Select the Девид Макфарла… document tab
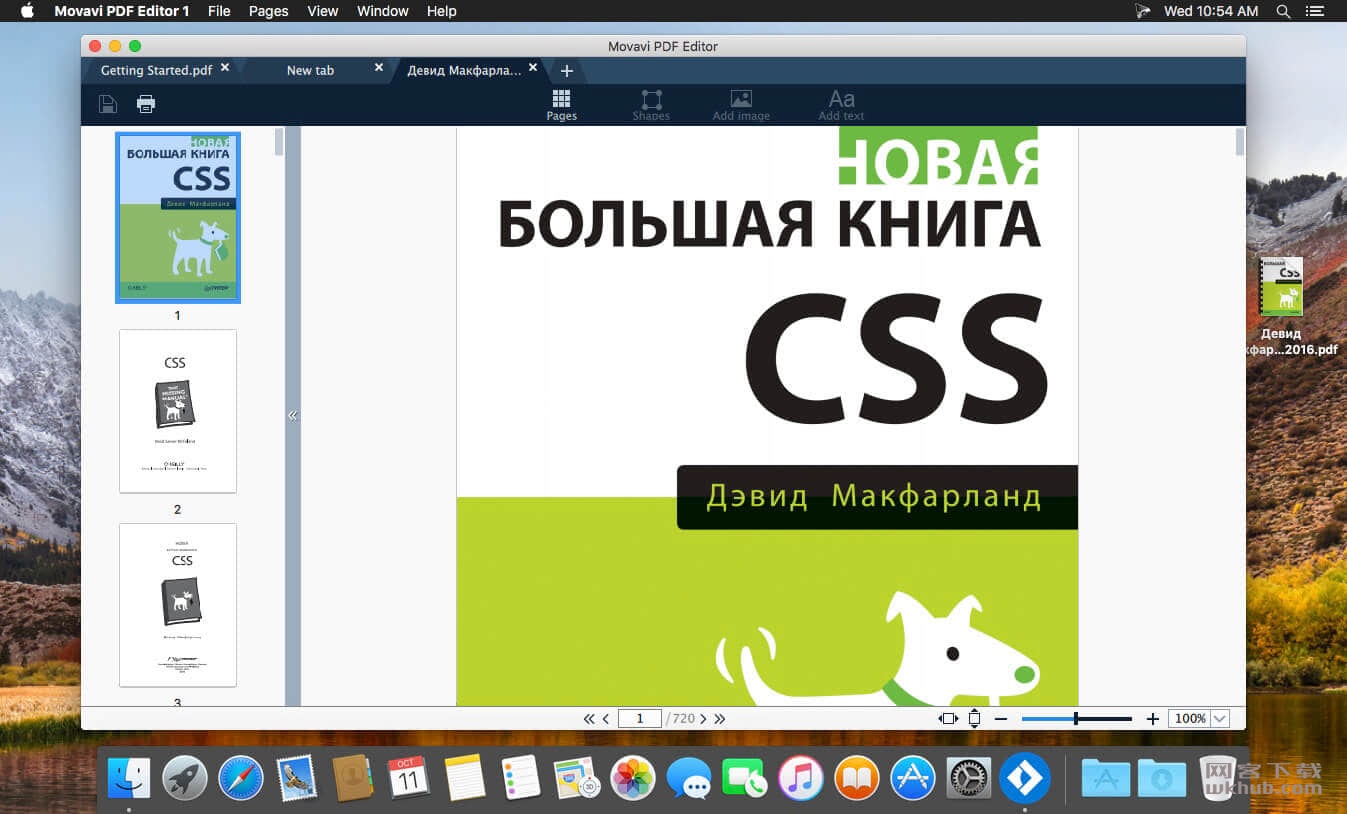 click(x=464, y=70)
